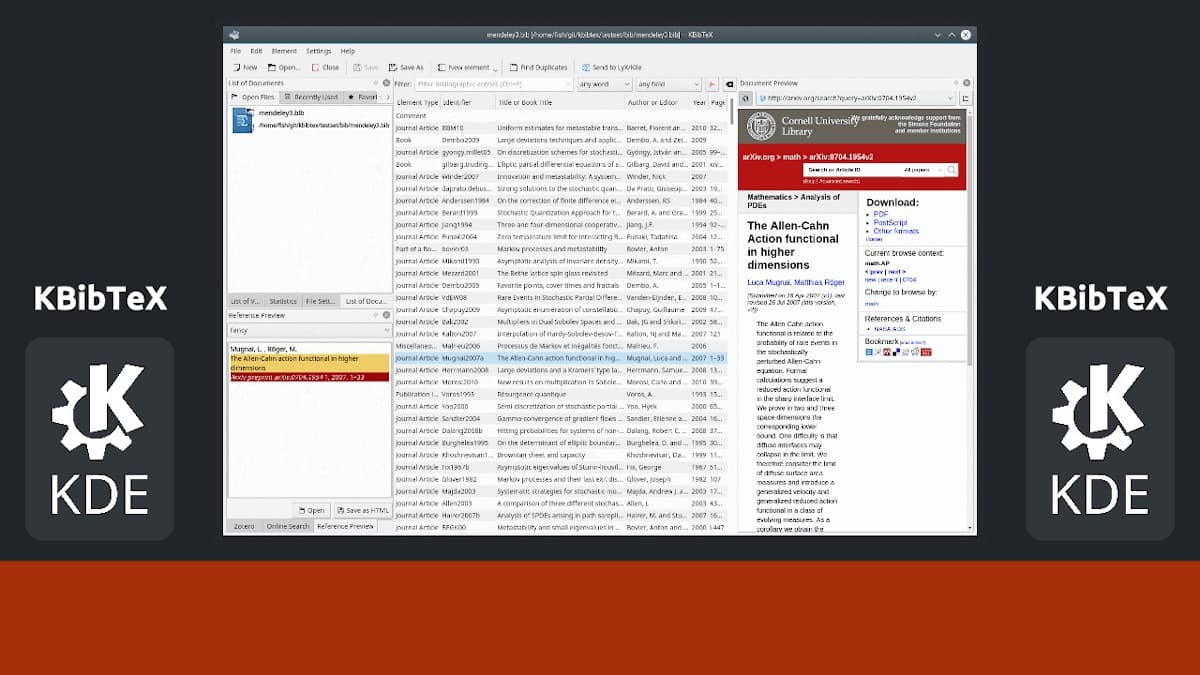The image size is (1200, 675).
Task: Open the Element menu
Action: pyautogui.click(x=284, y=51)
